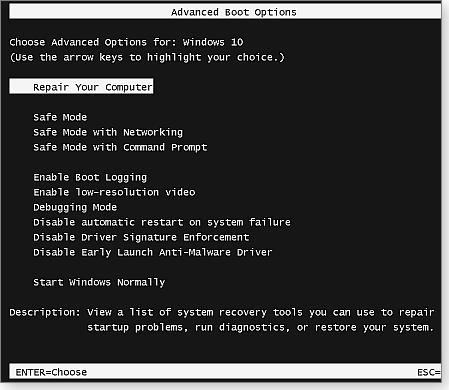Click the Advanced Boot Options title bar
The image size is (449, 390).
click(x=225, y=12)
